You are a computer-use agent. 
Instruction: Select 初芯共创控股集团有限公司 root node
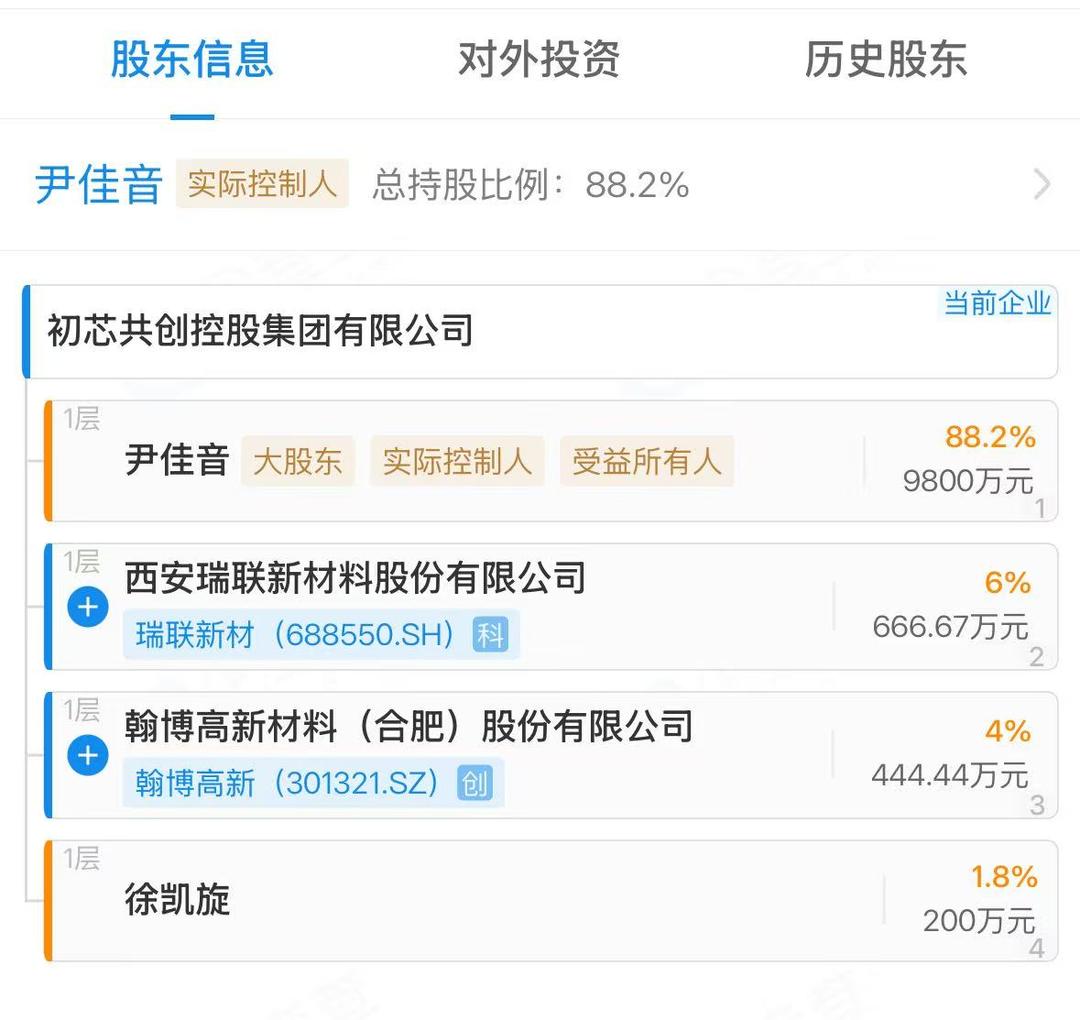(x=260, y=331)
